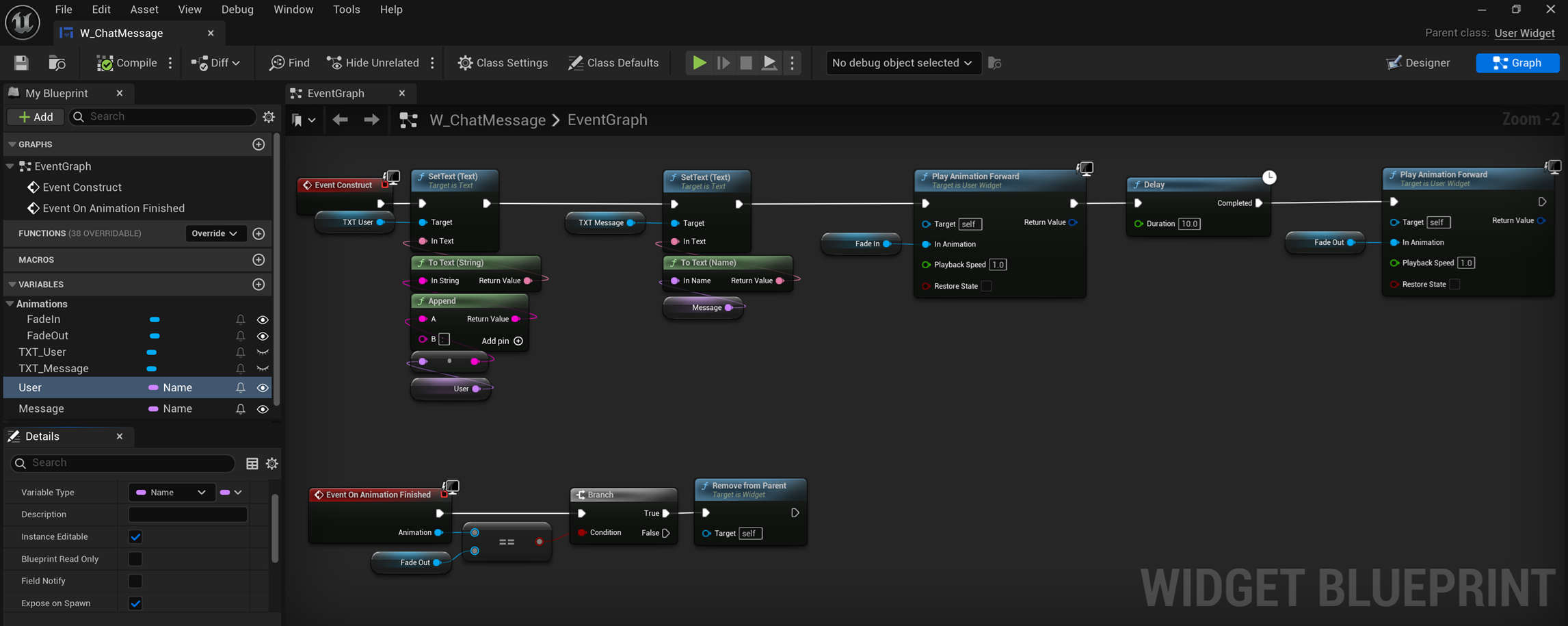Click the Save asset icon
The height and width of the screenshot is (626, 1568).
21,62
